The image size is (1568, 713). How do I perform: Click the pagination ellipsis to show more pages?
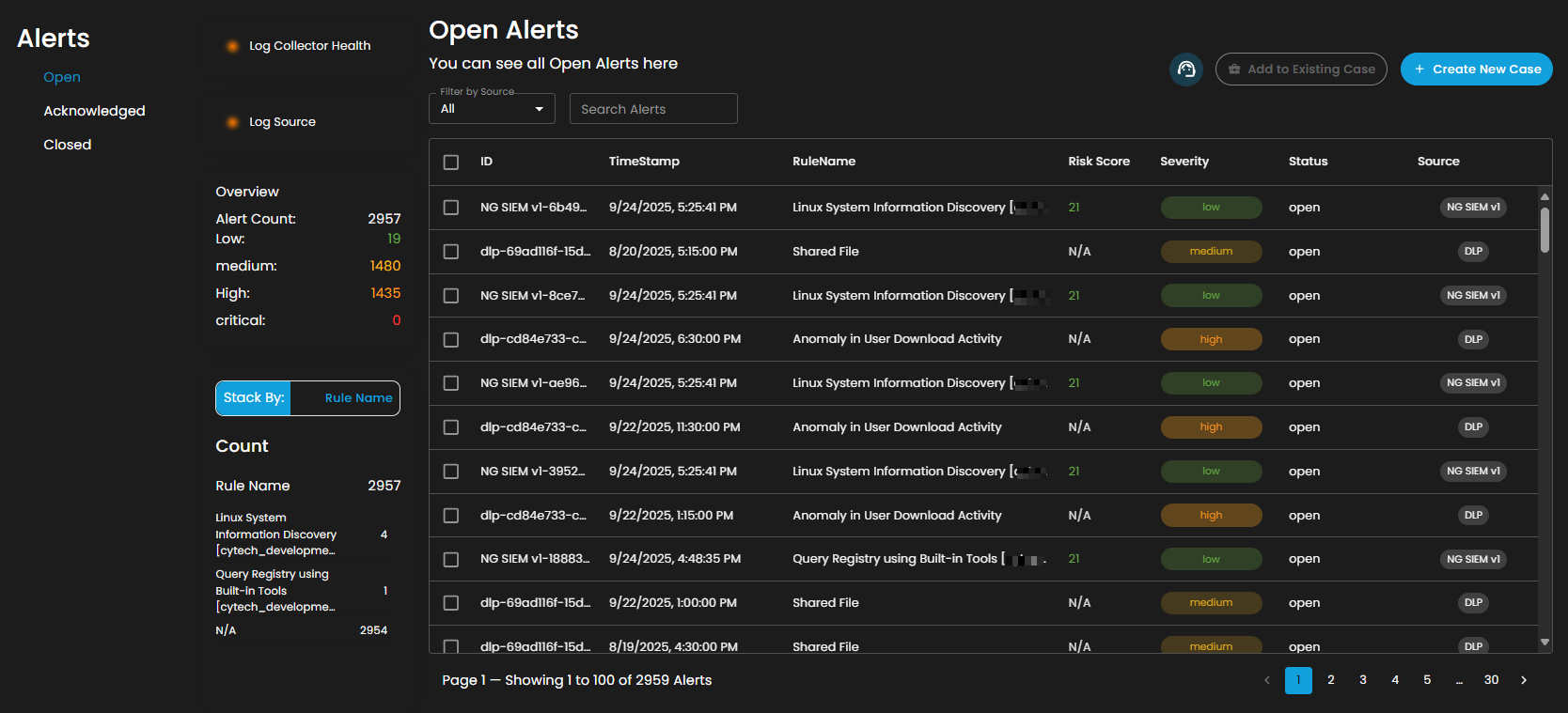point(1459,680)
